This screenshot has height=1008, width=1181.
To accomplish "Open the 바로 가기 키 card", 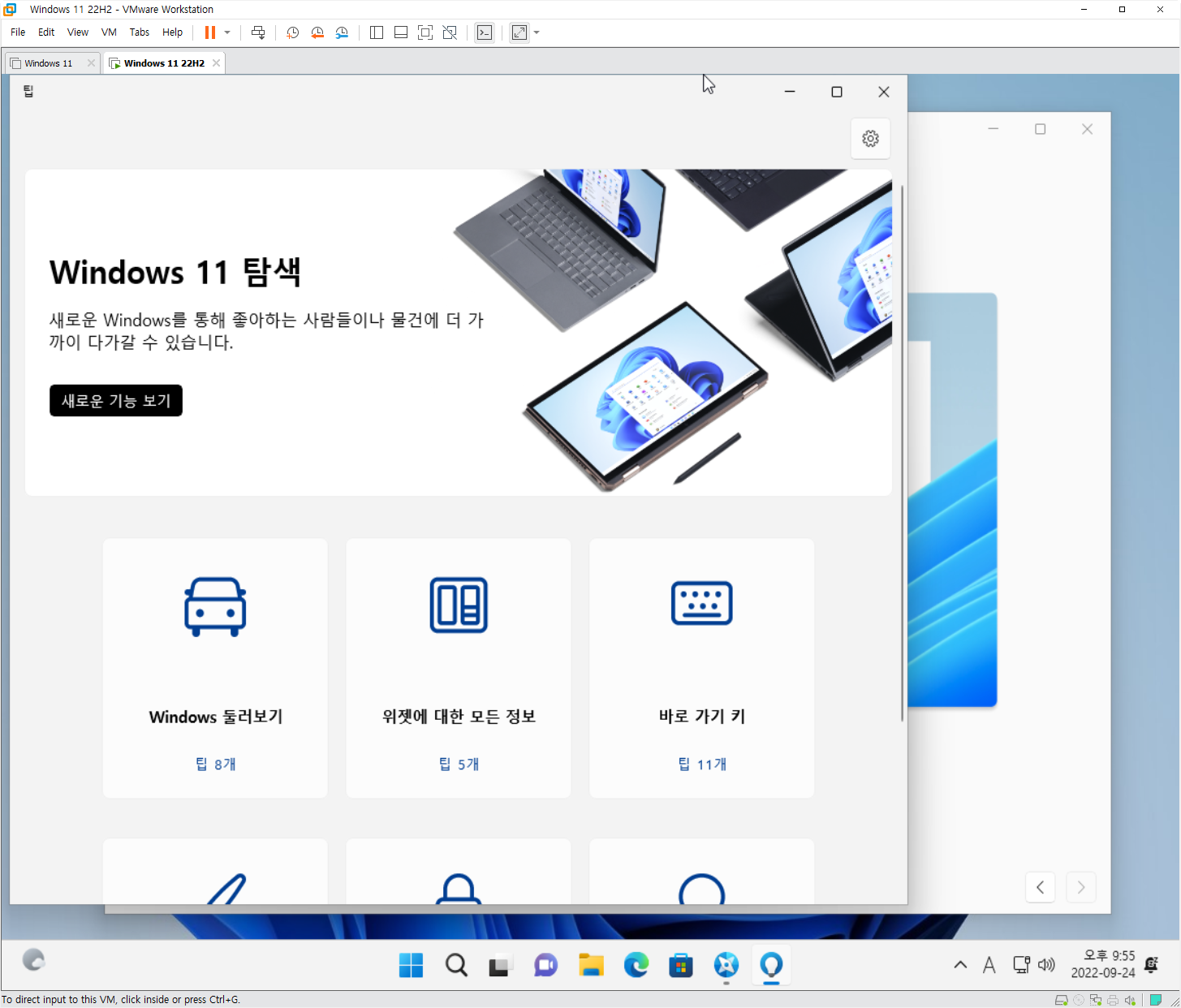I will tap(702, 668).
